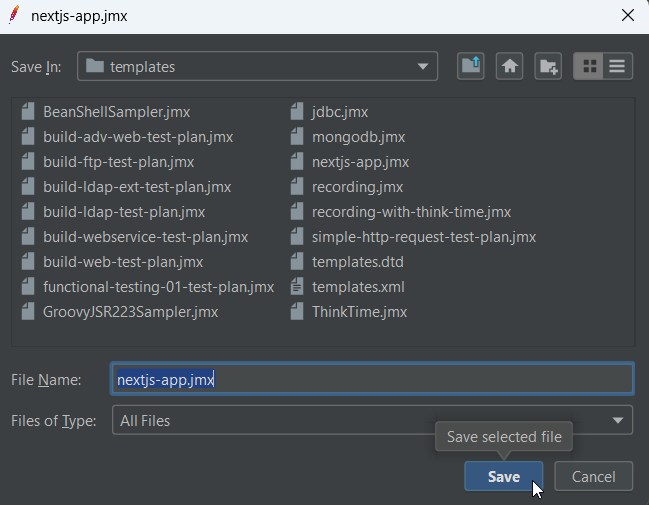Select BeanShellSampler.jmx file name
The height and width of the screenshot is (505, 649).
click(x=117, y=112)
